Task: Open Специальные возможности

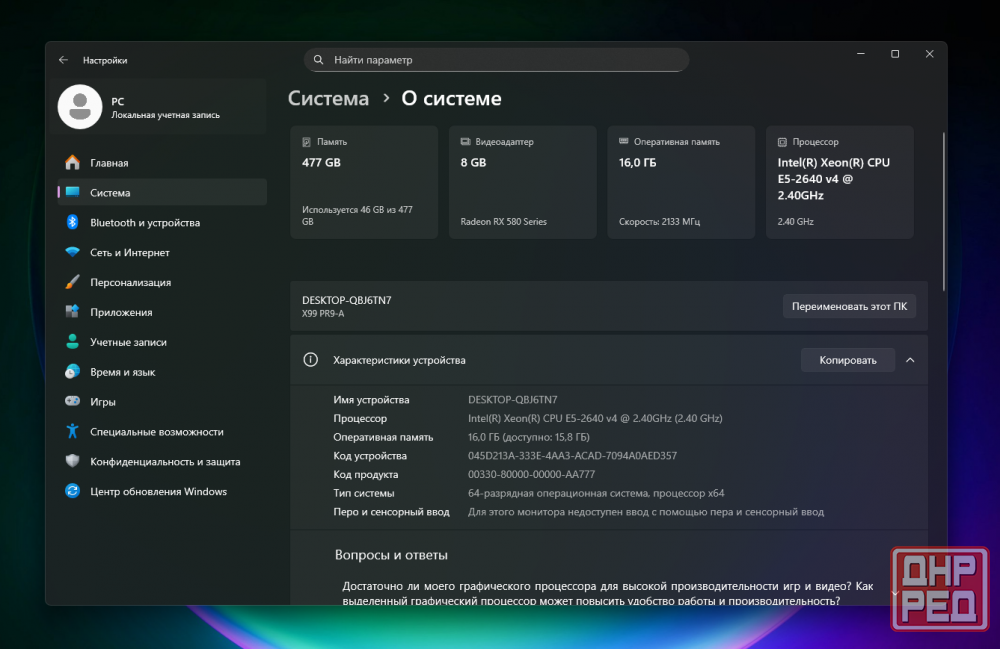Action: pyautogui.click(x=162, y=432)
